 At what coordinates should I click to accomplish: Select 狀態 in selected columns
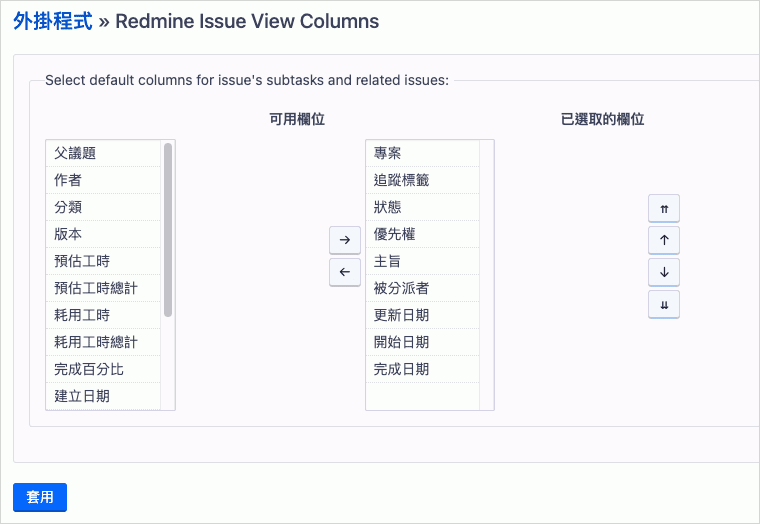click(x=422, y=207)
